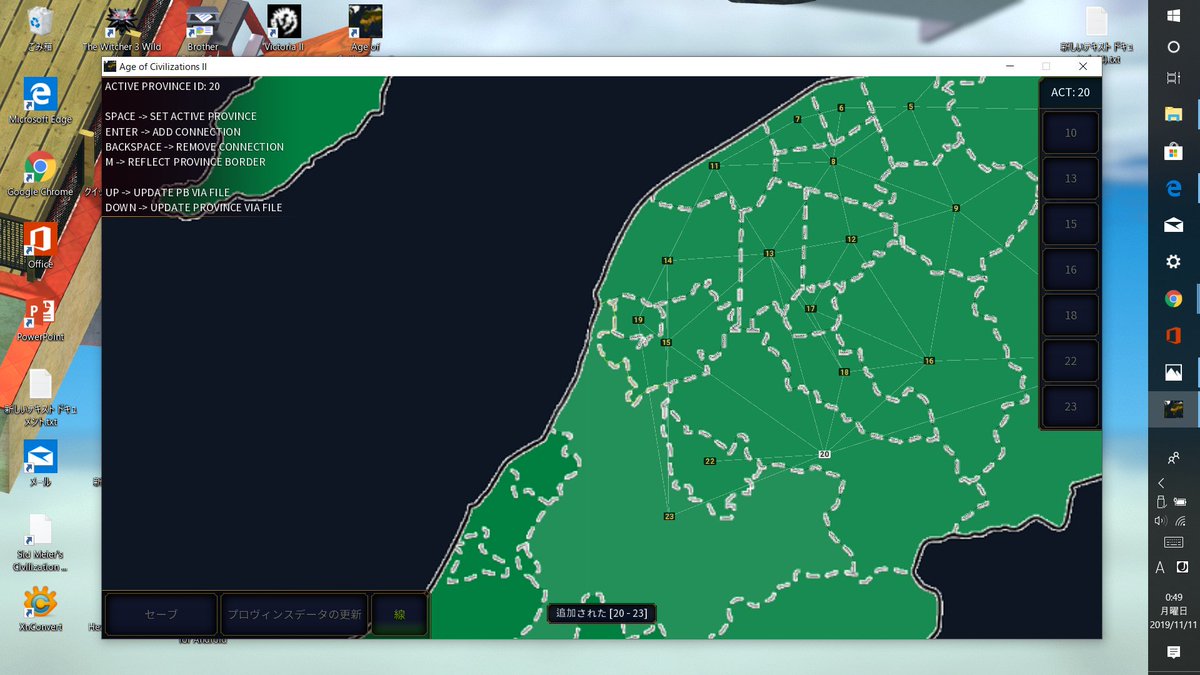Click province marker 11 on map

(x=714, y=166)
